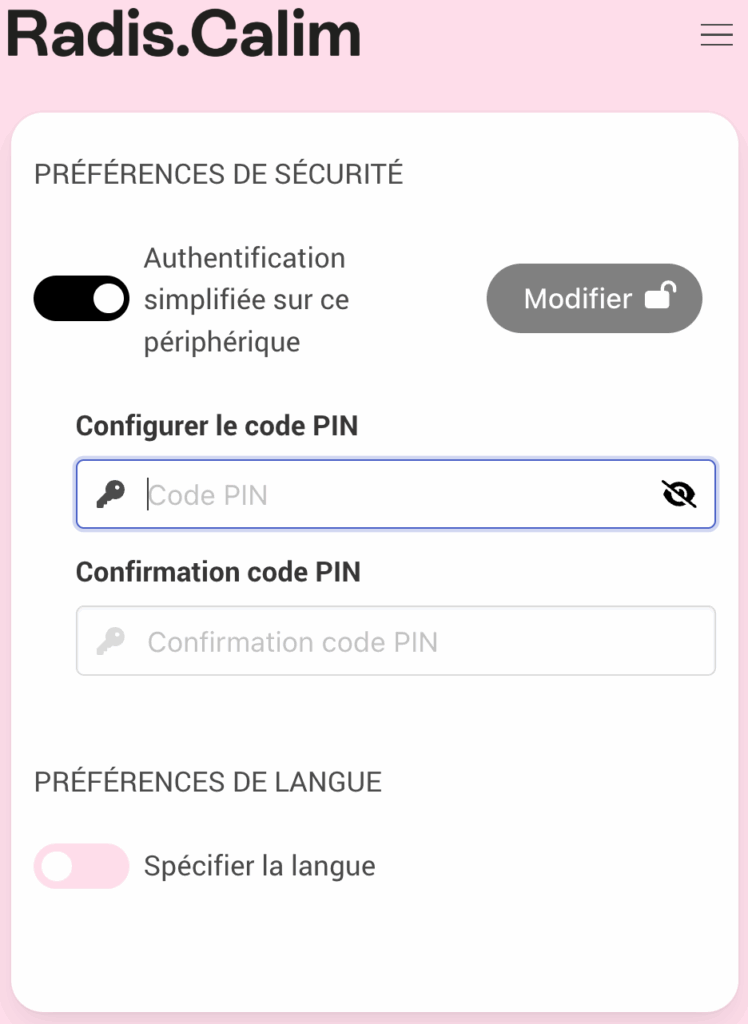
Task: Click blank card area below the language switch
Action: (374, 950)
